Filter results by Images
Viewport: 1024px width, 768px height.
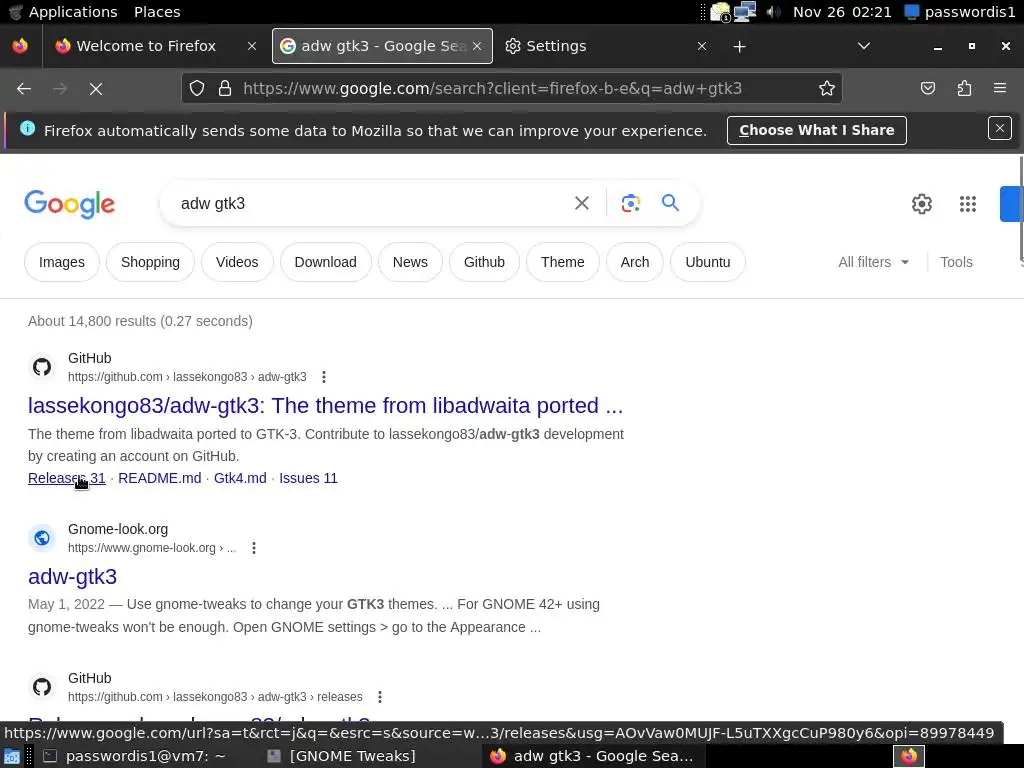[61, 262]
